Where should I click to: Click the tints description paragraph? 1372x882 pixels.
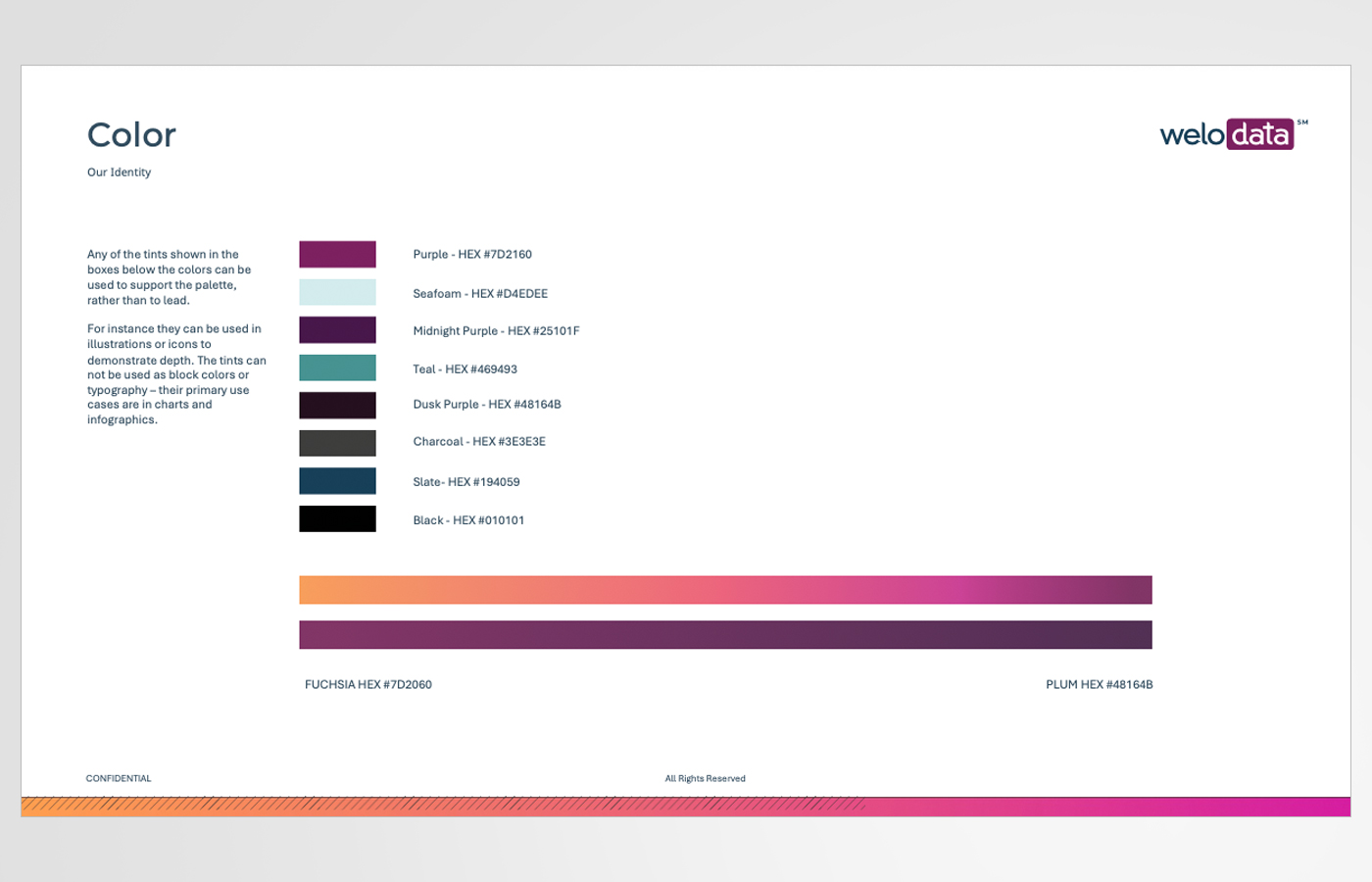click(x=176, y=338)
